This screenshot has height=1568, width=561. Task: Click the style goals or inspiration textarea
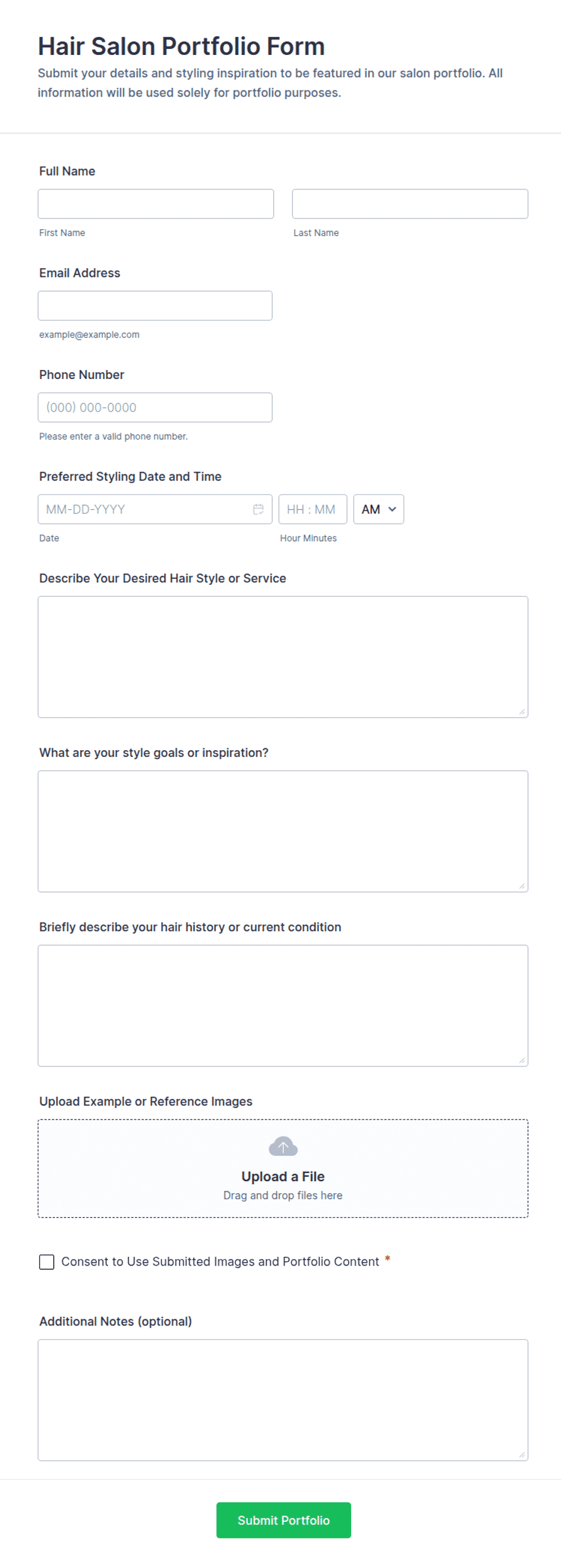283,832
